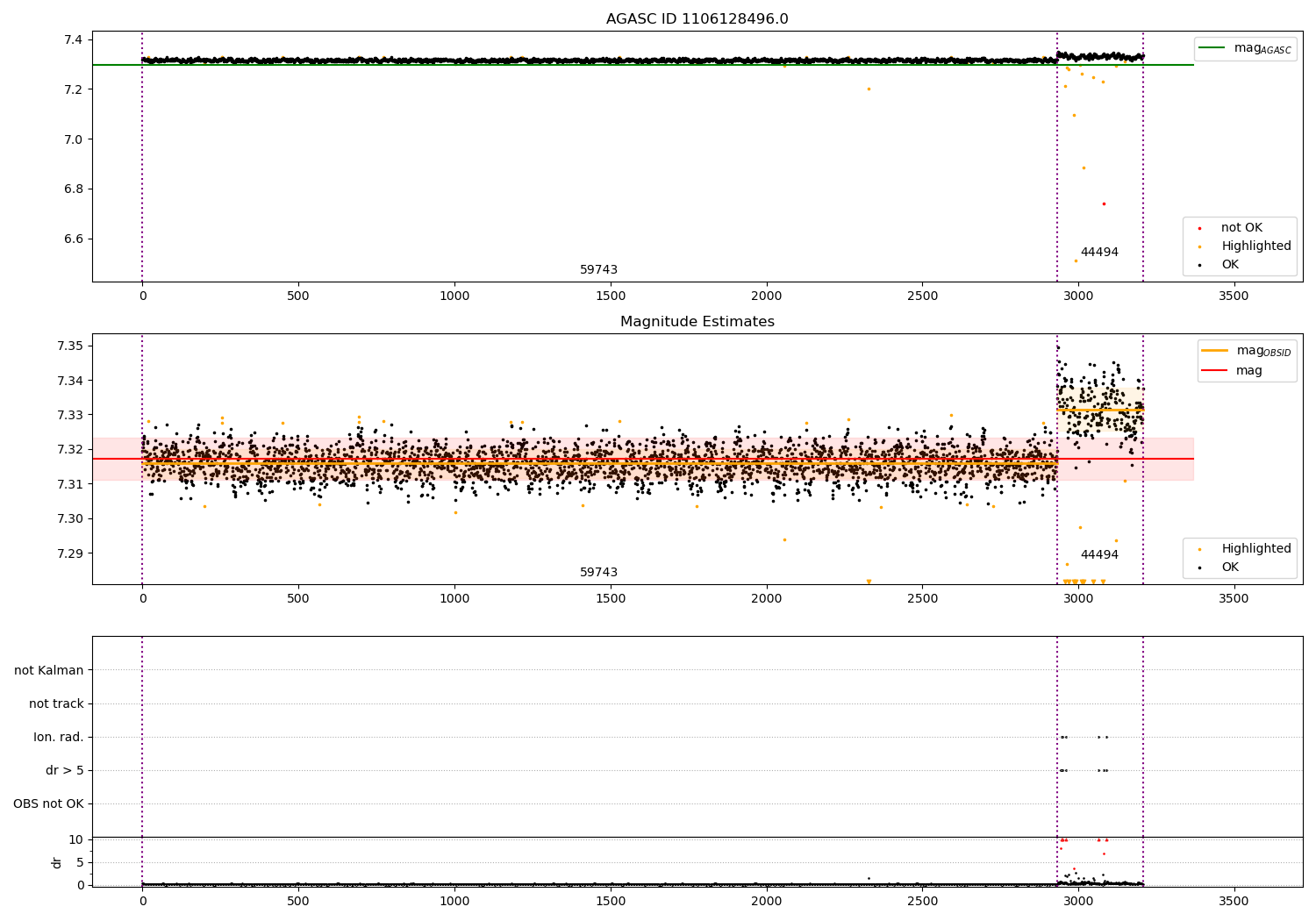This screenshot has width=1316, height=921.
Task: Click the '3000' x-axis tick of the bottom plot
Action: click(x=1078, y=902)
